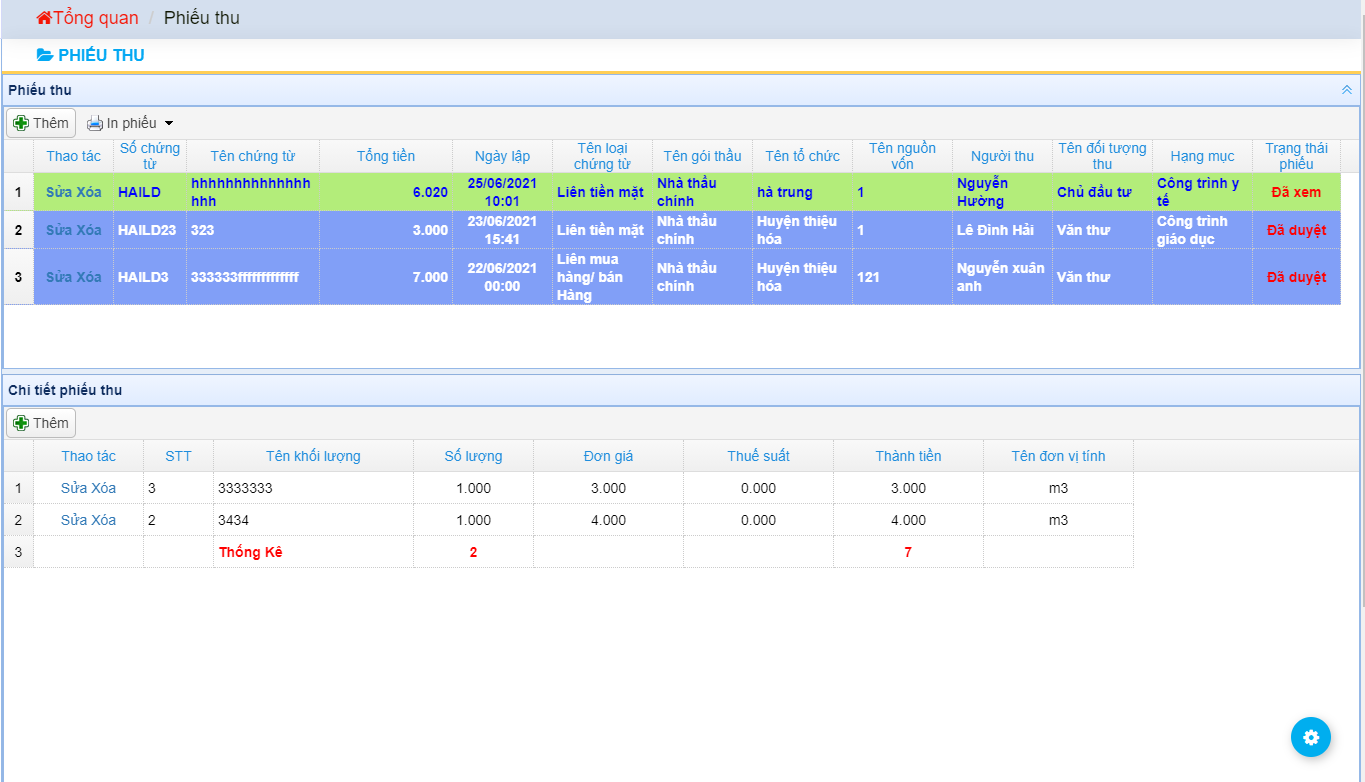Click the home icon beside Tổng quan
1365x782 pixels.
point(44,18)
